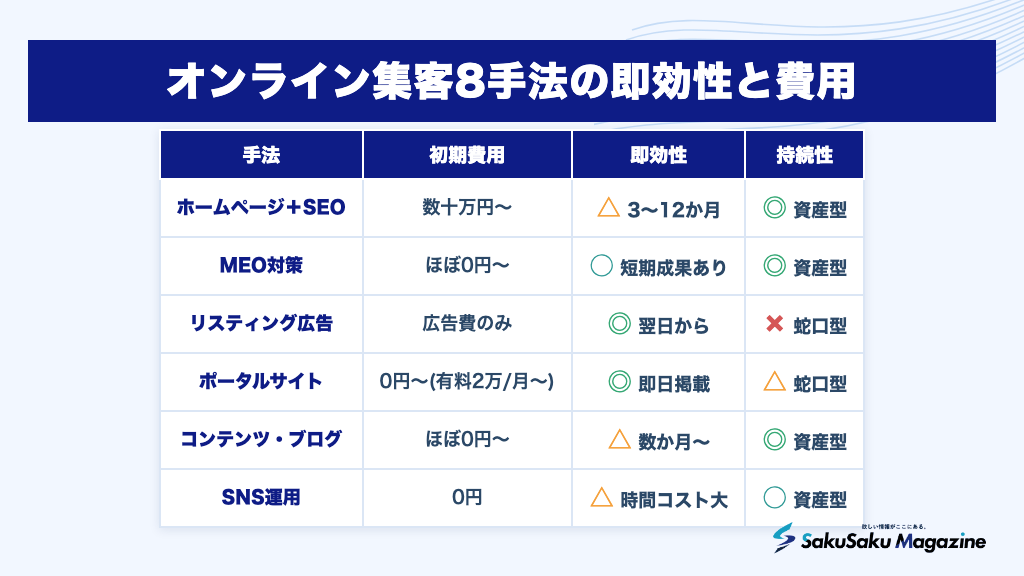Click the title banner オンライン集客8手法の即効性と費用

pos(511,81)
